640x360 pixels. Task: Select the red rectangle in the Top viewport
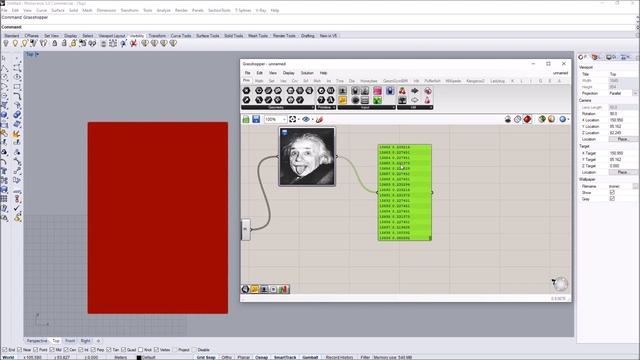pos(158,218)
